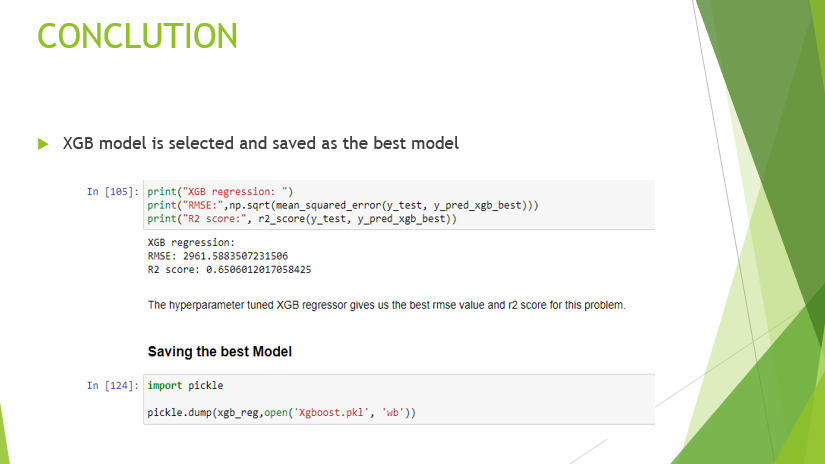
Task: Click the In [105] cell prompt
Action: click(x=113, y=191)
